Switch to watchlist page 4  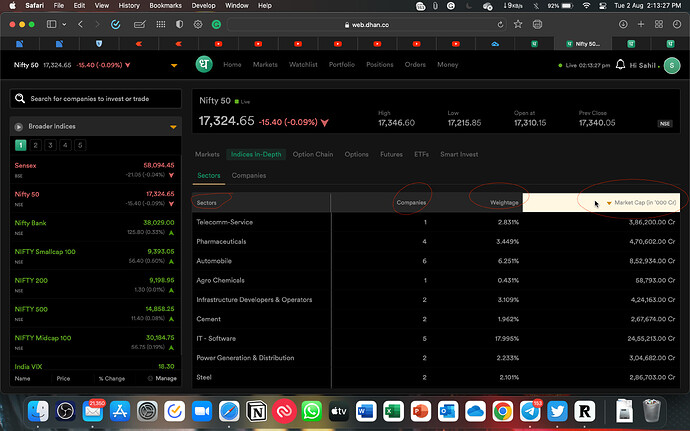[x=65, y=145]
